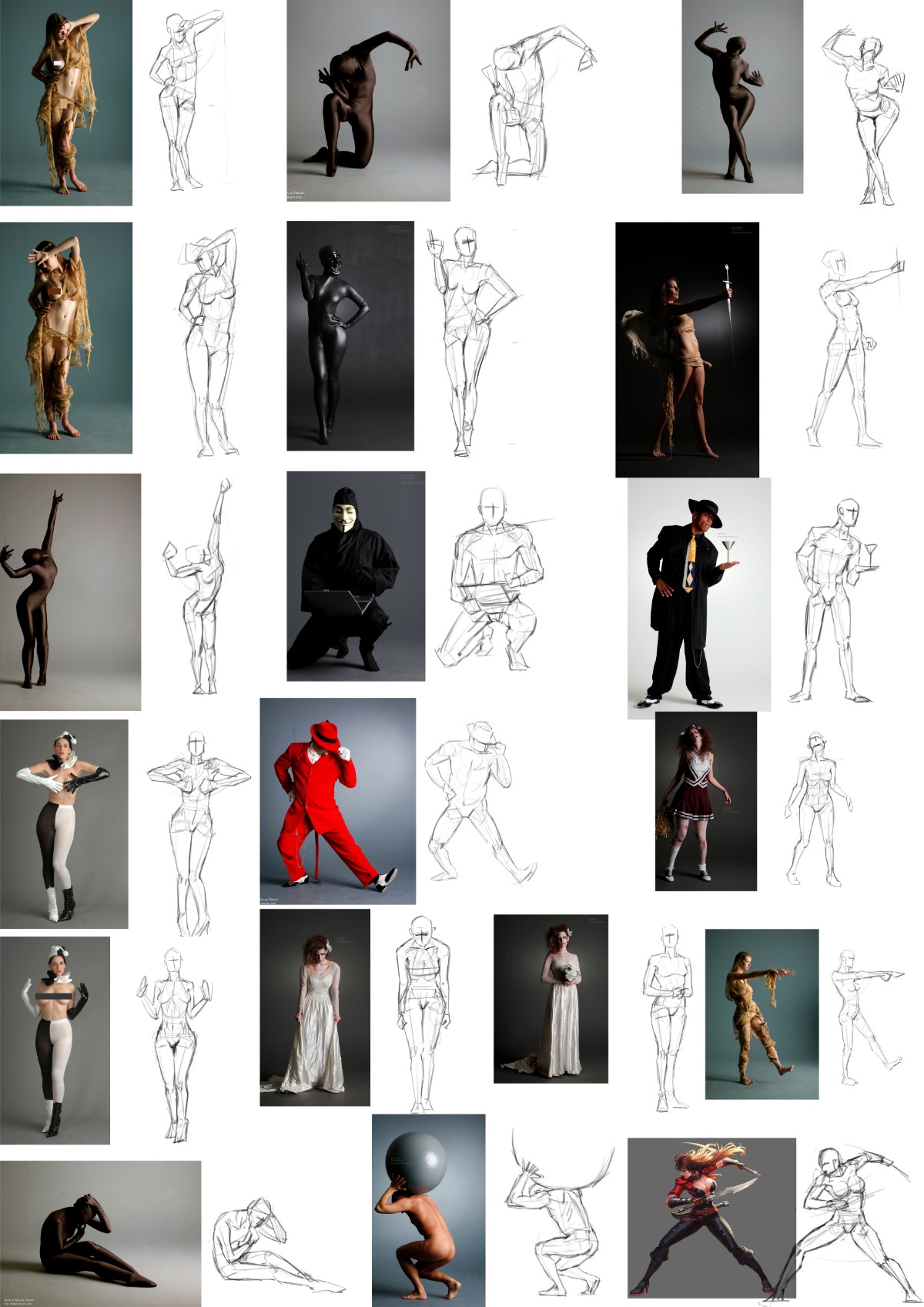Click the photo of figure carrying a gray ball
924x1307 pixels.
[429, 1210]
